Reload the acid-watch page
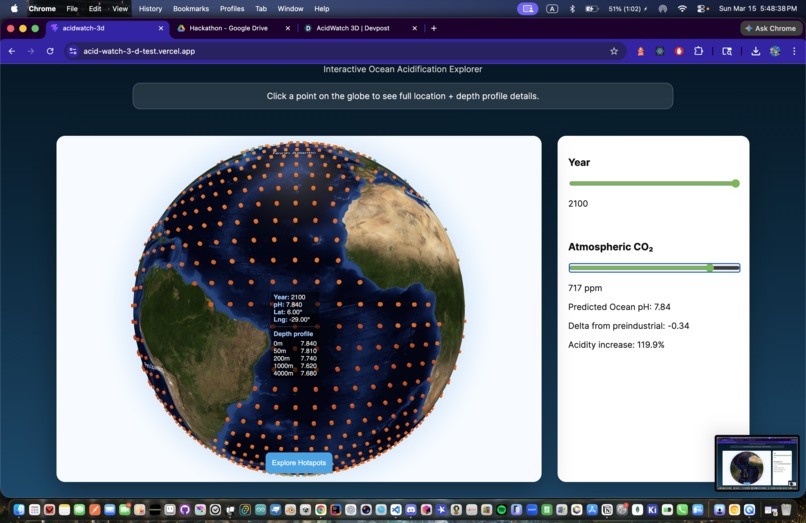The width and height of the screenshot is (806, 523). (x=50, y=51)
